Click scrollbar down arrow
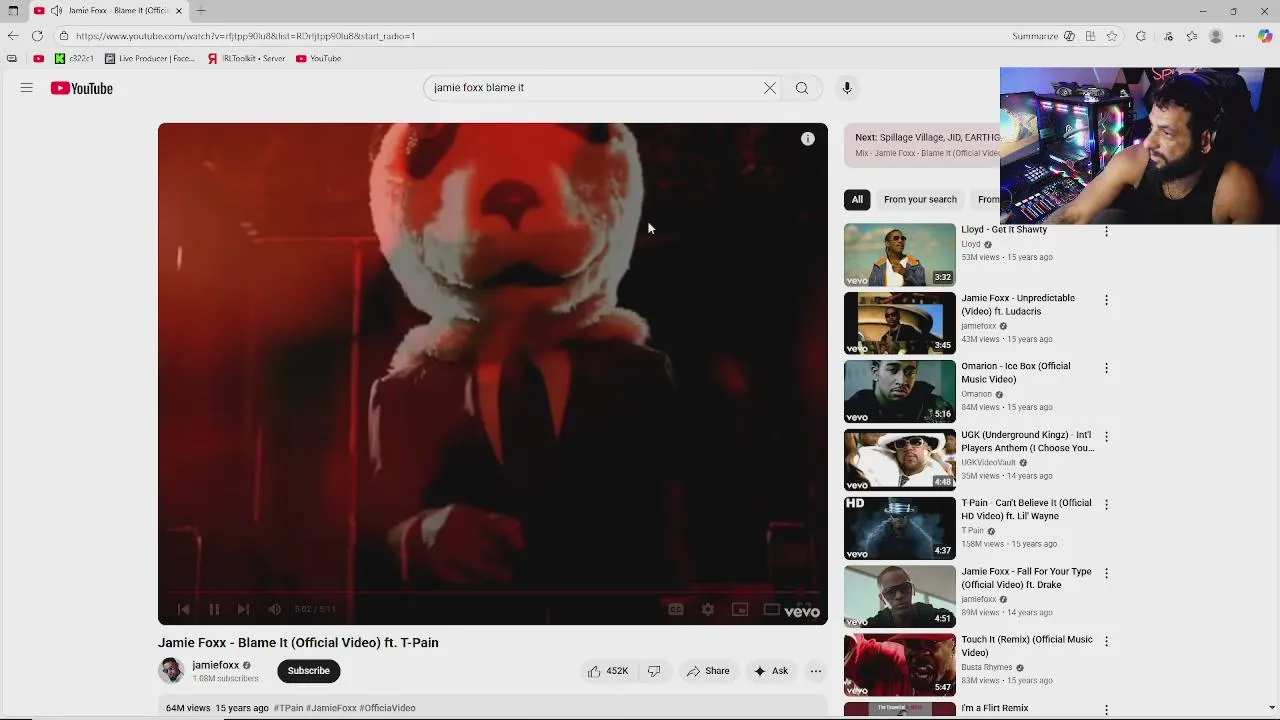Screen dimensions: 1280x720 [1272, 708]
